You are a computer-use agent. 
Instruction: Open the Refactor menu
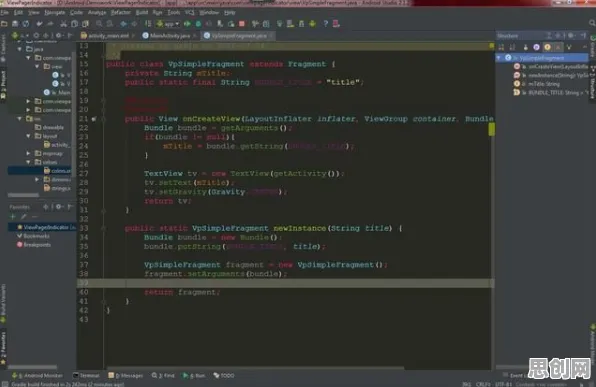pos(120,13)
